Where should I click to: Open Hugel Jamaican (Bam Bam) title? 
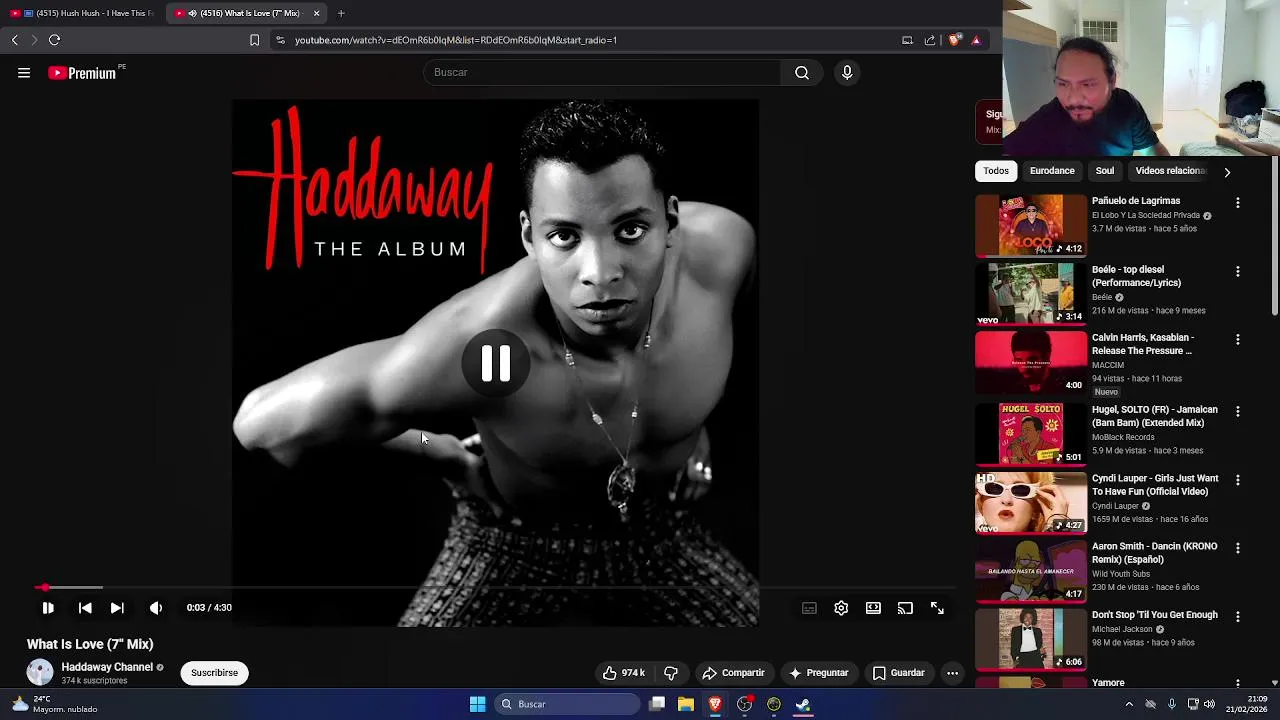1154,416
